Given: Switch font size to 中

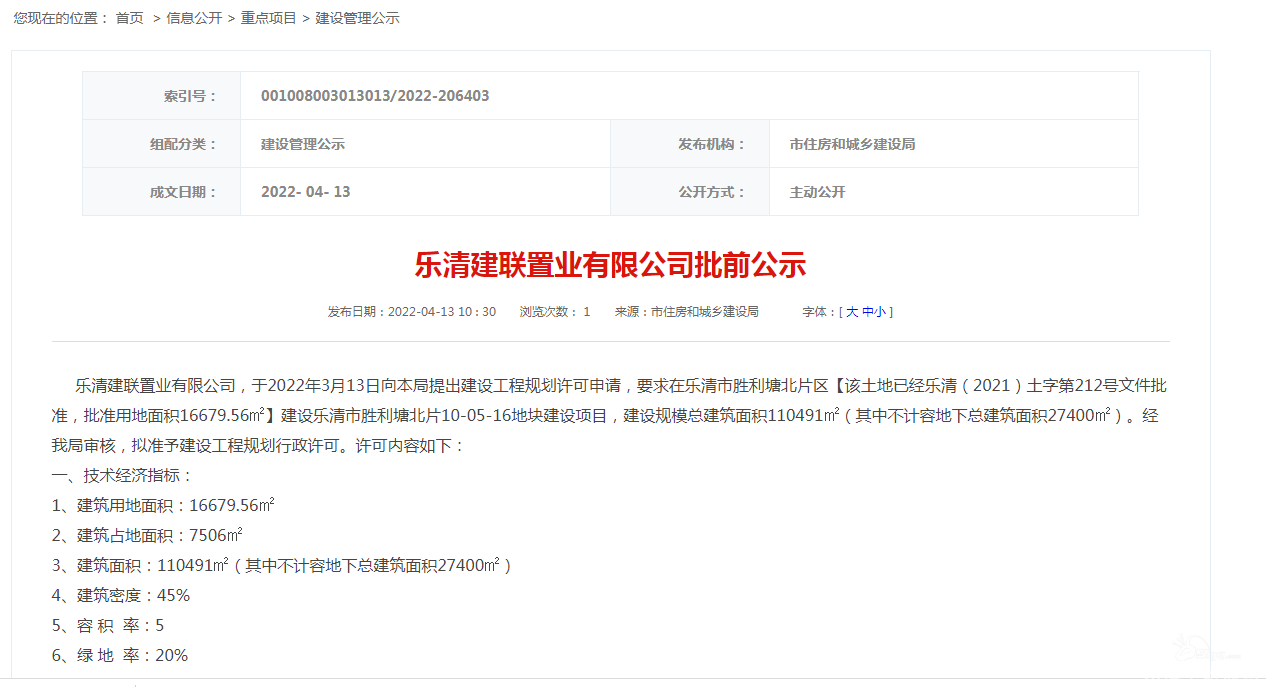Looking at the screenshot, I should point(867,312).
